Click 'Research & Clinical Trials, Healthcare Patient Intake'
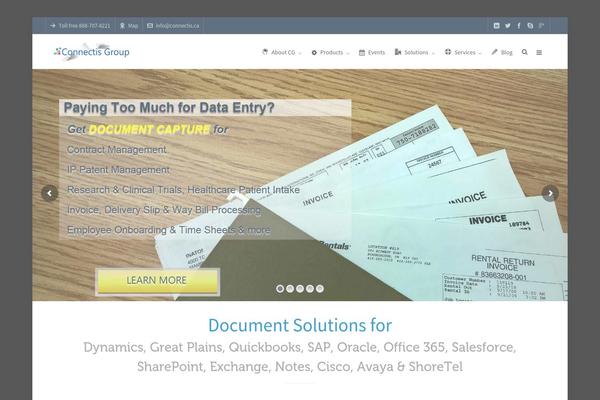600x400 pixels. (183, 190)
